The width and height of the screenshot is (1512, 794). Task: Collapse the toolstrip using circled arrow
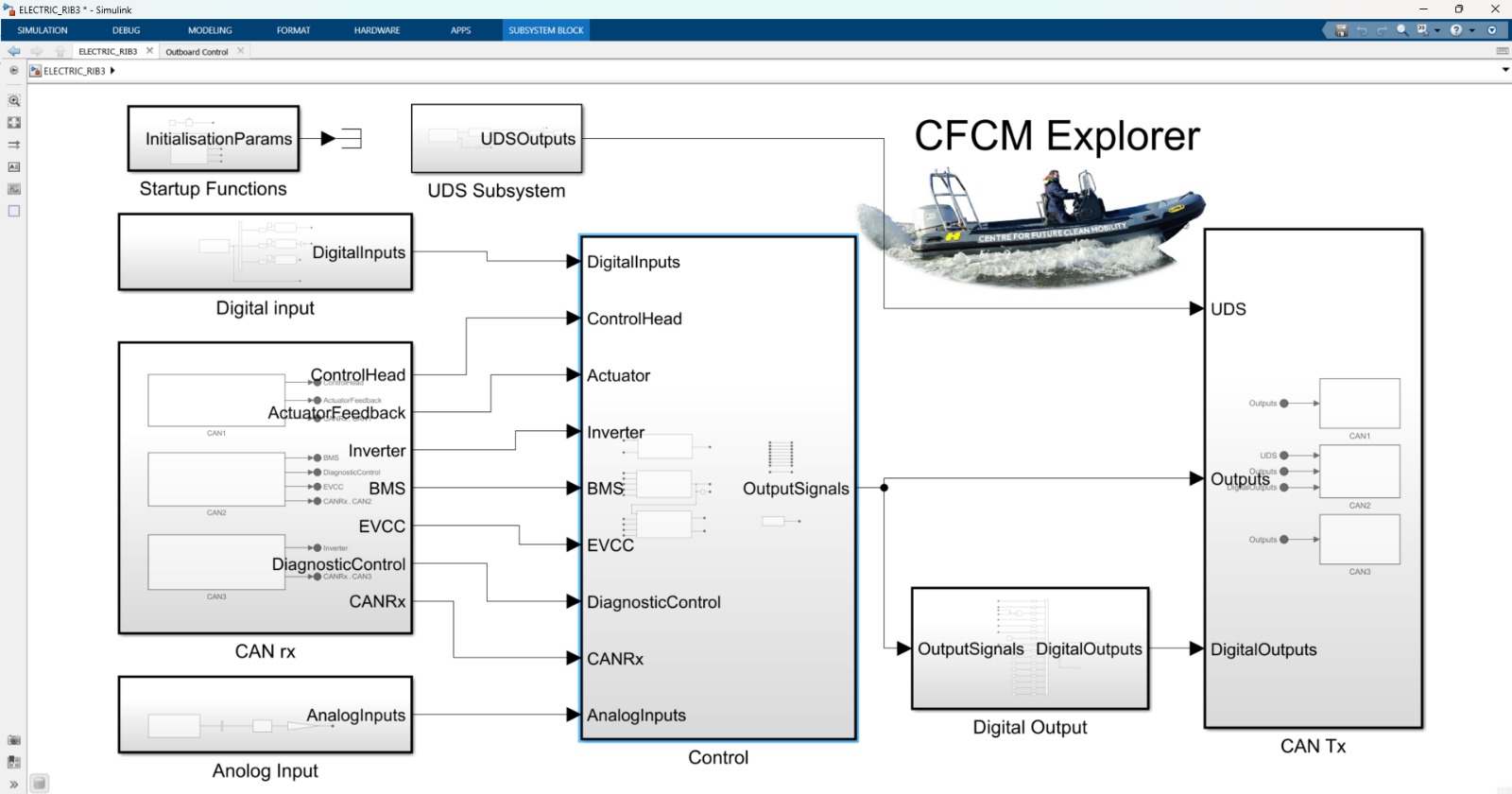coord(1492,30)
